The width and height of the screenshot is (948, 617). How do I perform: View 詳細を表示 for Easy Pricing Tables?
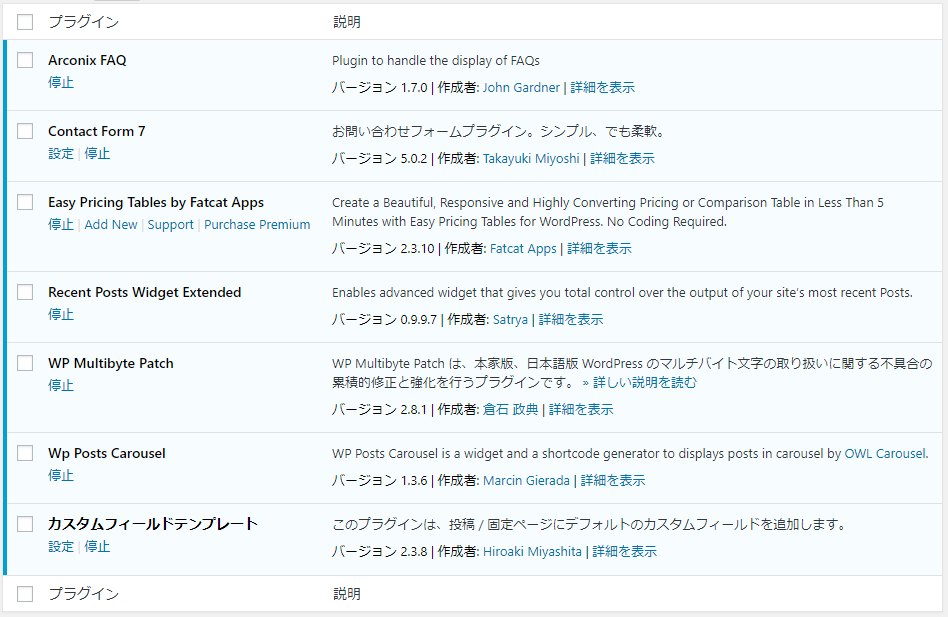(x=599, y=248)
